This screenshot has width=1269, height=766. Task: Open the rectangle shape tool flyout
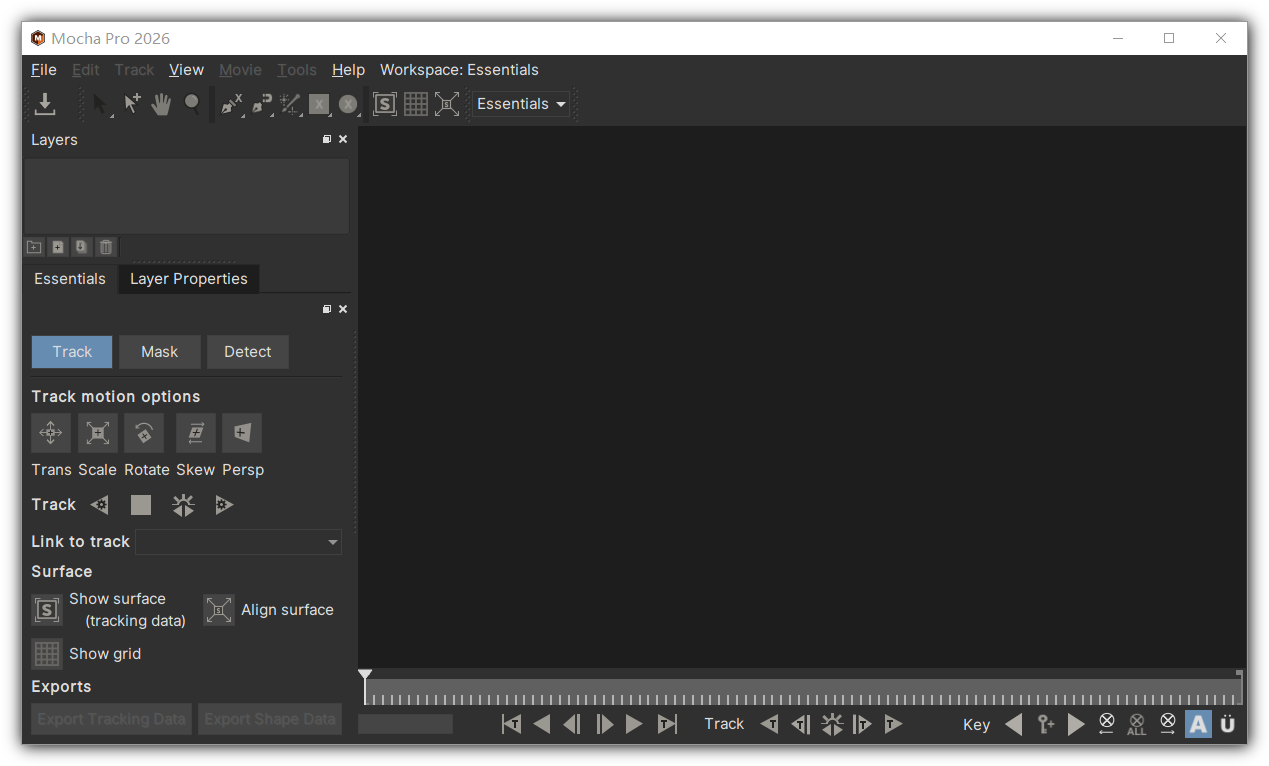point(319,104)
